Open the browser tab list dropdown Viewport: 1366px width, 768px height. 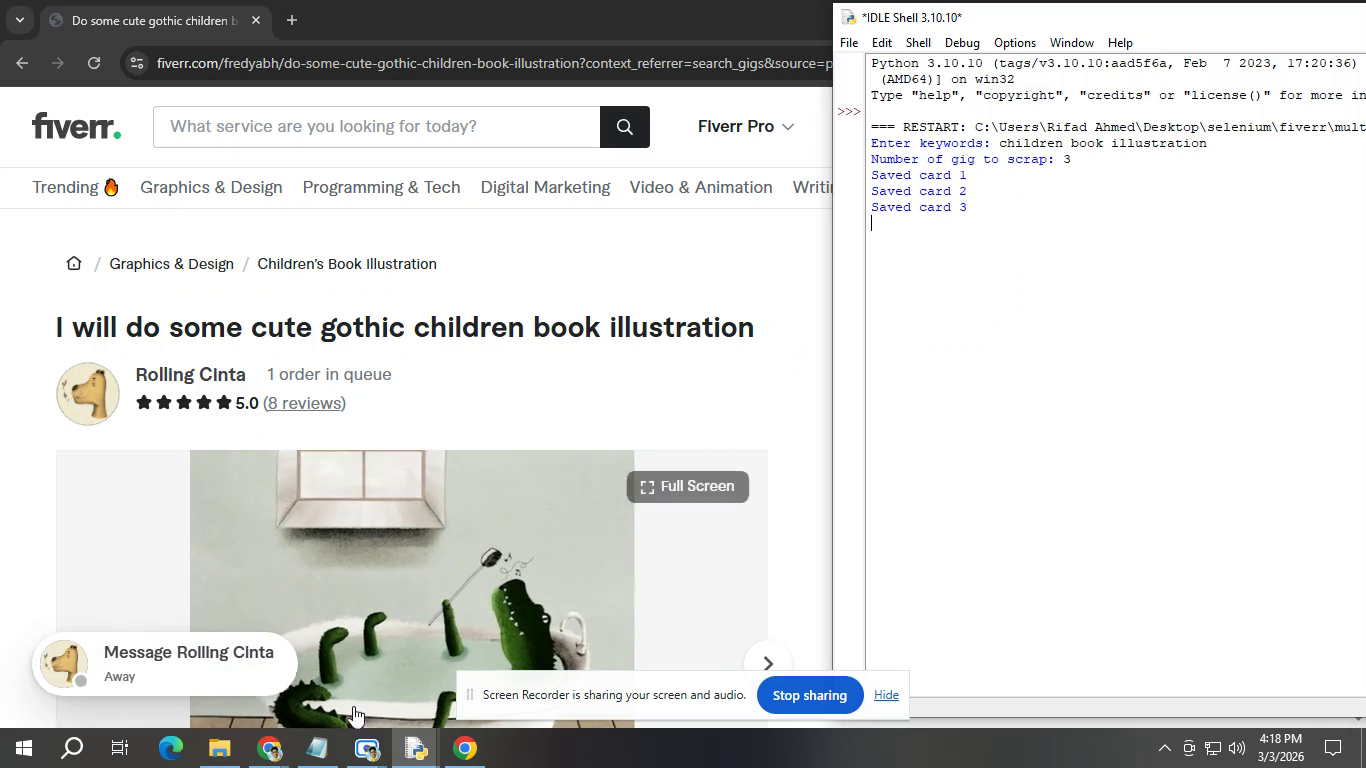[19, 20]
